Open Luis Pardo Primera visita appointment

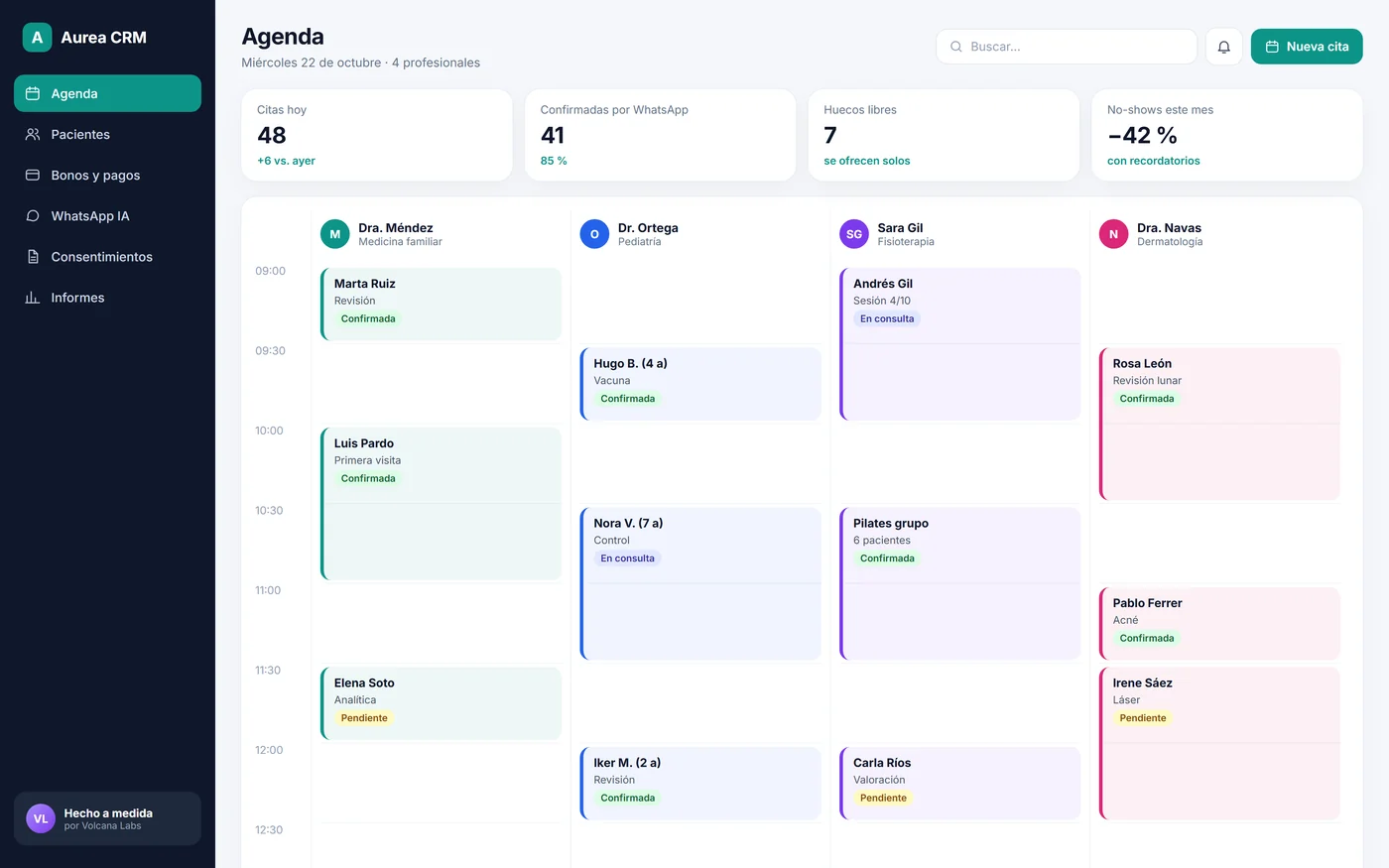pos(442,503)
